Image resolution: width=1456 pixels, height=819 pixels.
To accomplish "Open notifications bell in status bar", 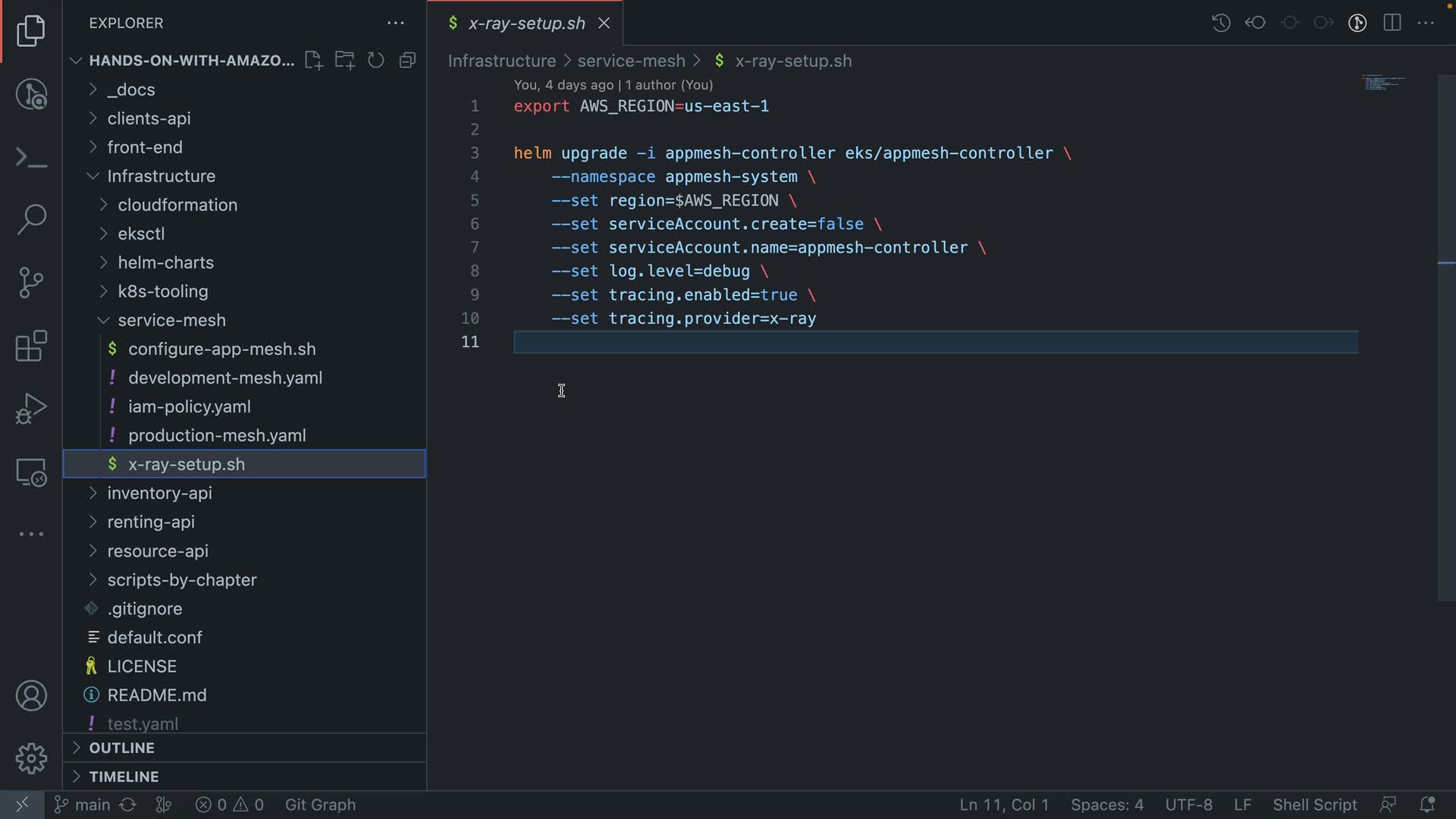I will (1426, 805).
